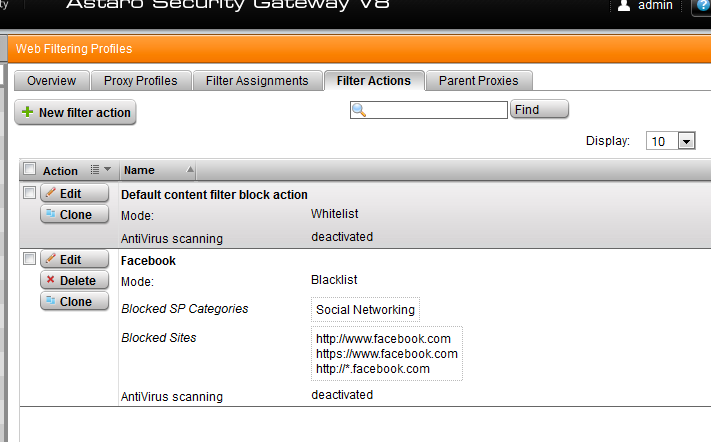Click the Action column list menu icon
This screenshot has height=442, width=711.
coord(100,170)
